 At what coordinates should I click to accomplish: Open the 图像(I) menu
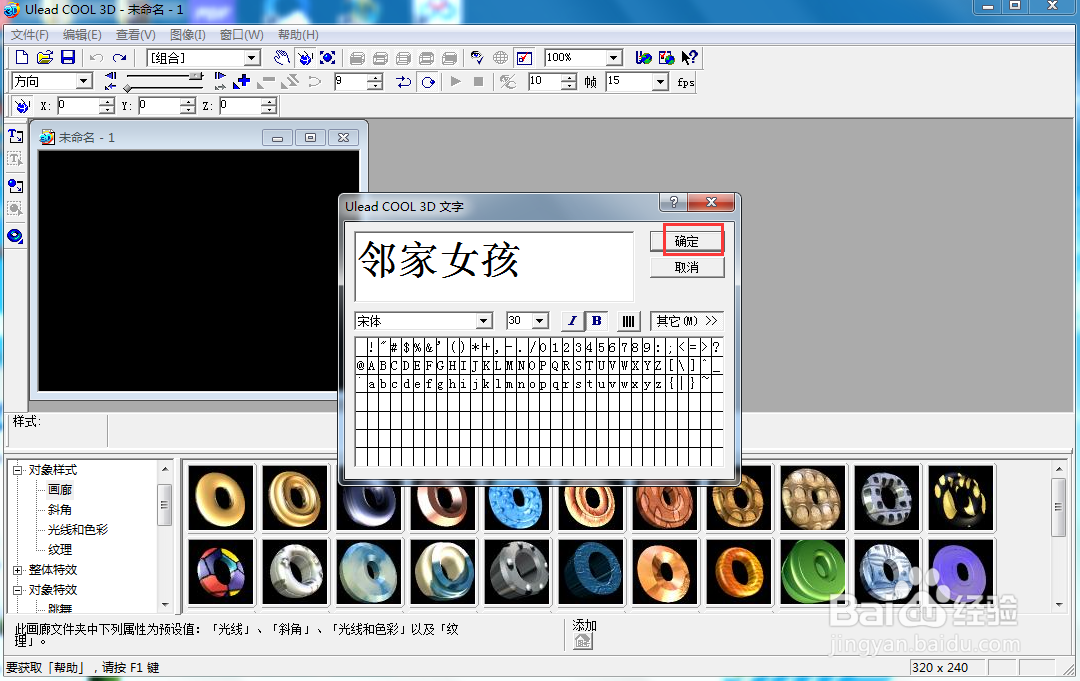187,34
